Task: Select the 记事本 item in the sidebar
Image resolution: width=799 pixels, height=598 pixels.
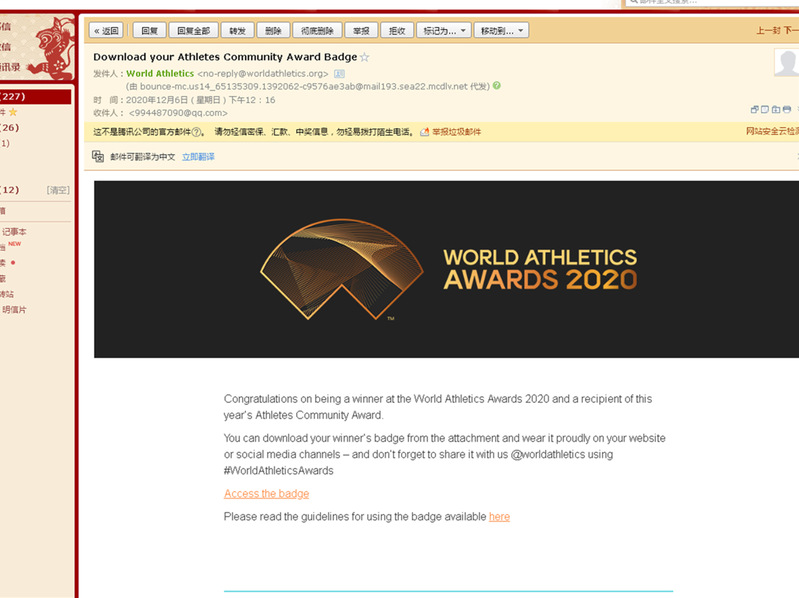Action: [x=14, y=231]
